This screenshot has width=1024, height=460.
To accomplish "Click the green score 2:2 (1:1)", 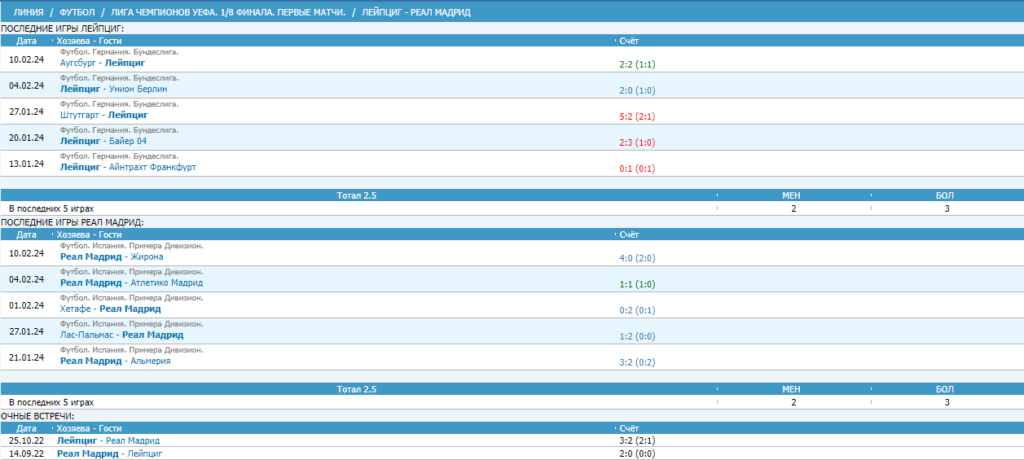I will coord(637,65).
